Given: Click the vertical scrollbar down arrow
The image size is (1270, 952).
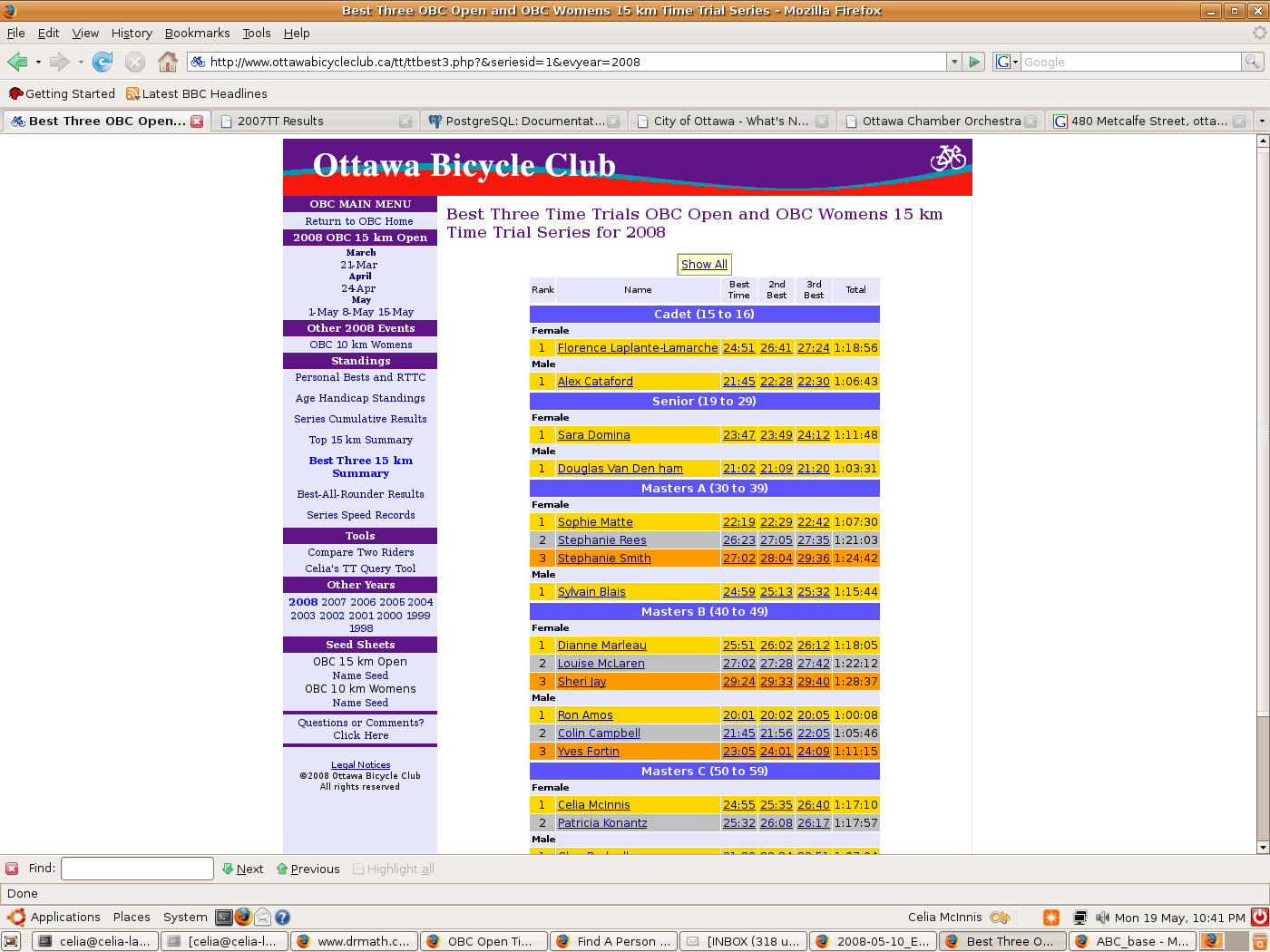Looking at the screenshot, I should [x=1262, y=847].
